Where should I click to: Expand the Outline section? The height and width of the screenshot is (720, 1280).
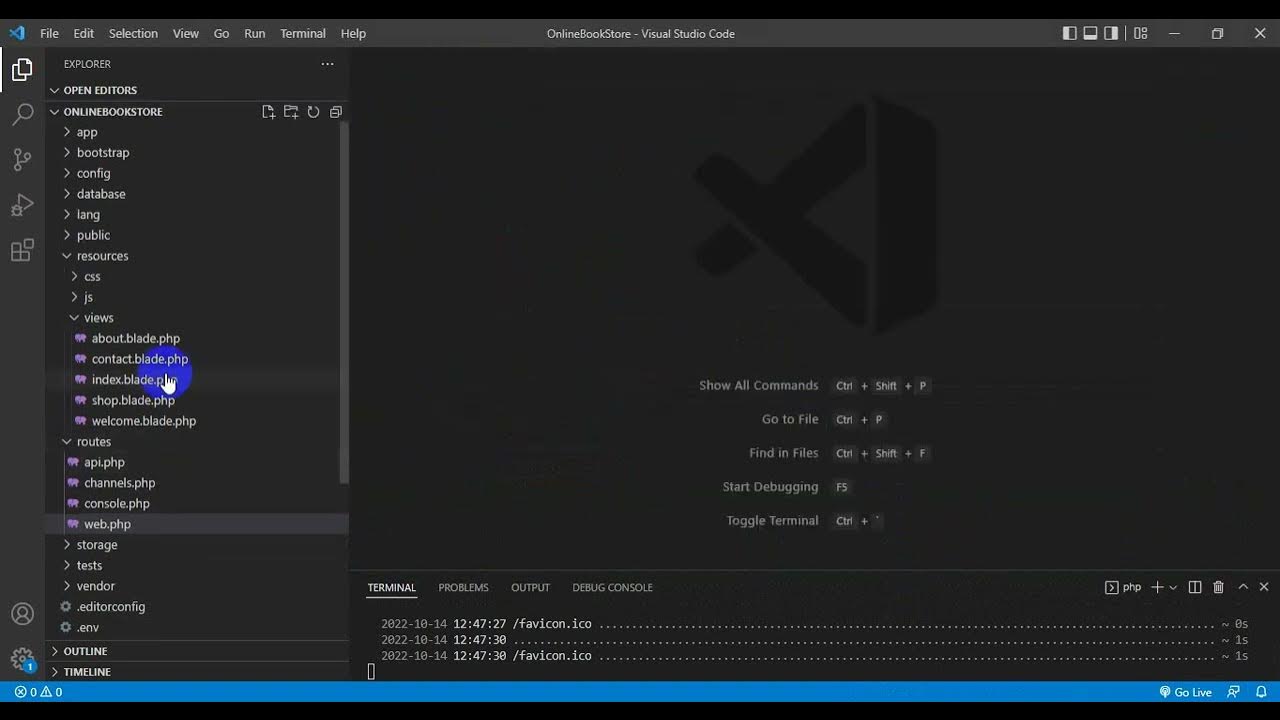(x=198, y=651)
